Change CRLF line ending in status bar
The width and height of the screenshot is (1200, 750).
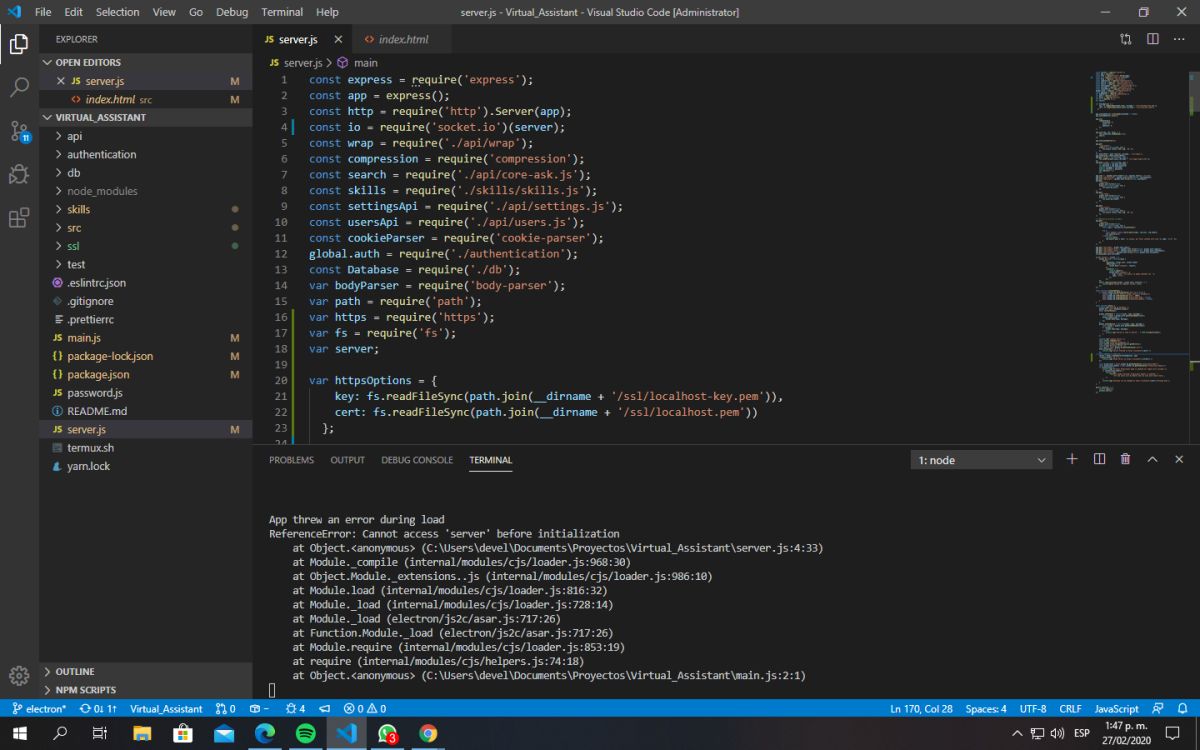[1070, 708]
